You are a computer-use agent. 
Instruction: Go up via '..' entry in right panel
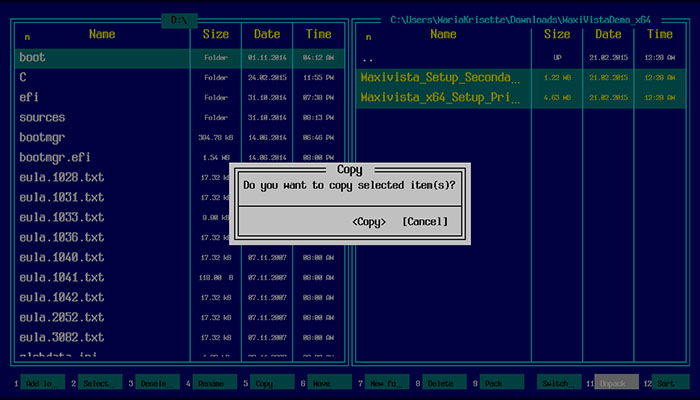coord(521,58)
